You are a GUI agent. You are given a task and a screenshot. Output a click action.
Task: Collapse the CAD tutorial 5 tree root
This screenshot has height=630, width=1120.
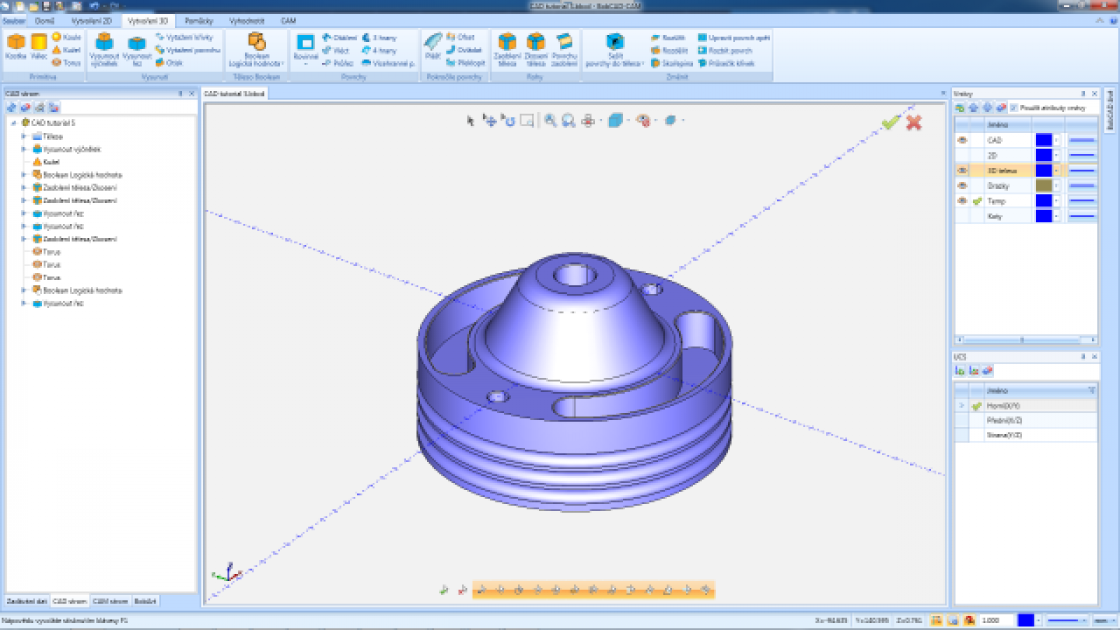coord(13,123)
